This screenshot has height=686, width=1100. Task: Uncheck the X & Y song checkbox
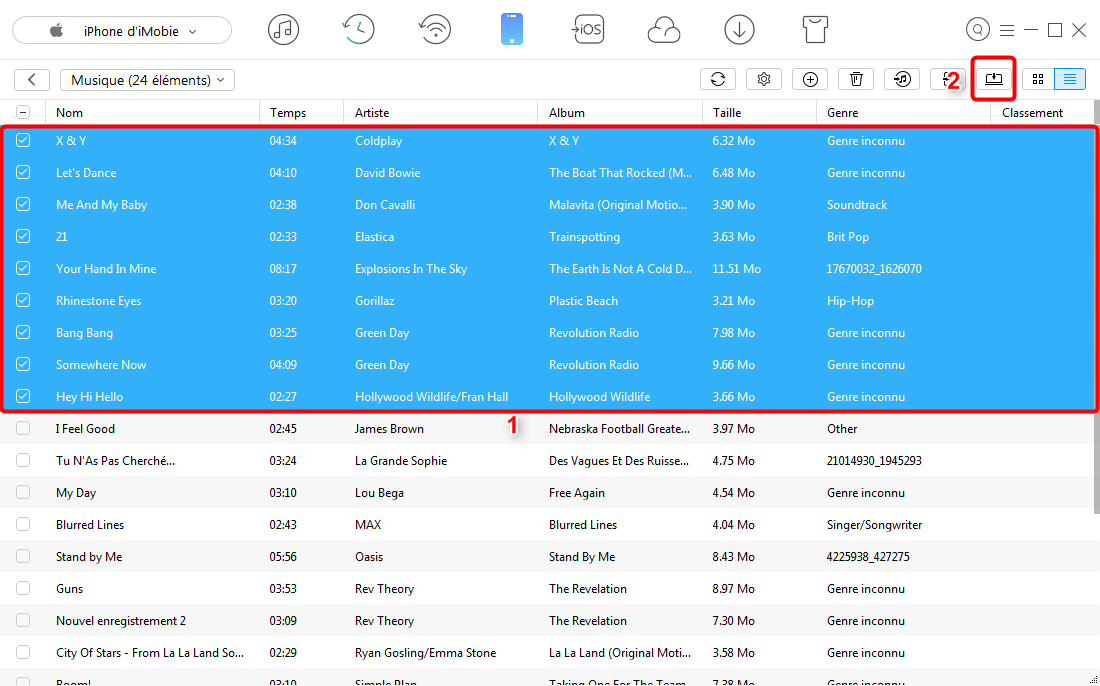(x=23, y=140)
